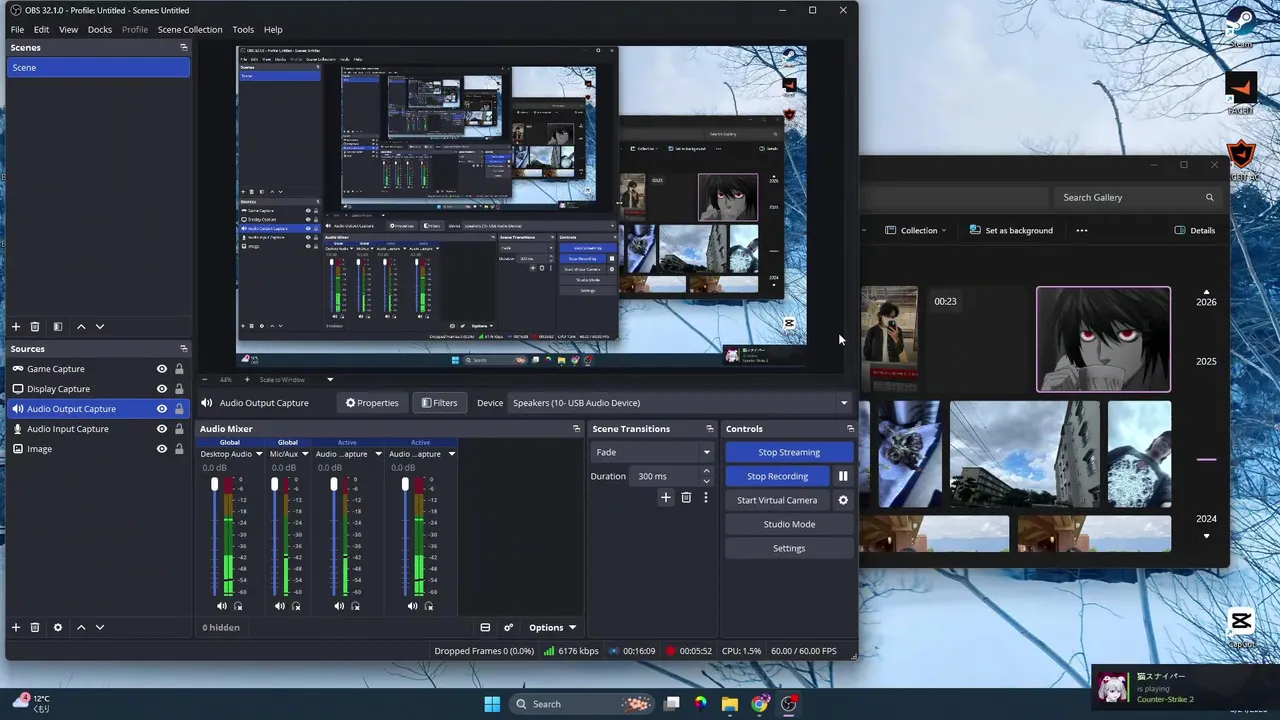Screen dimensions: 1280x720
Task: Pause recording with the pause icon
Action: pyautogui.click(x=843, y=476)
